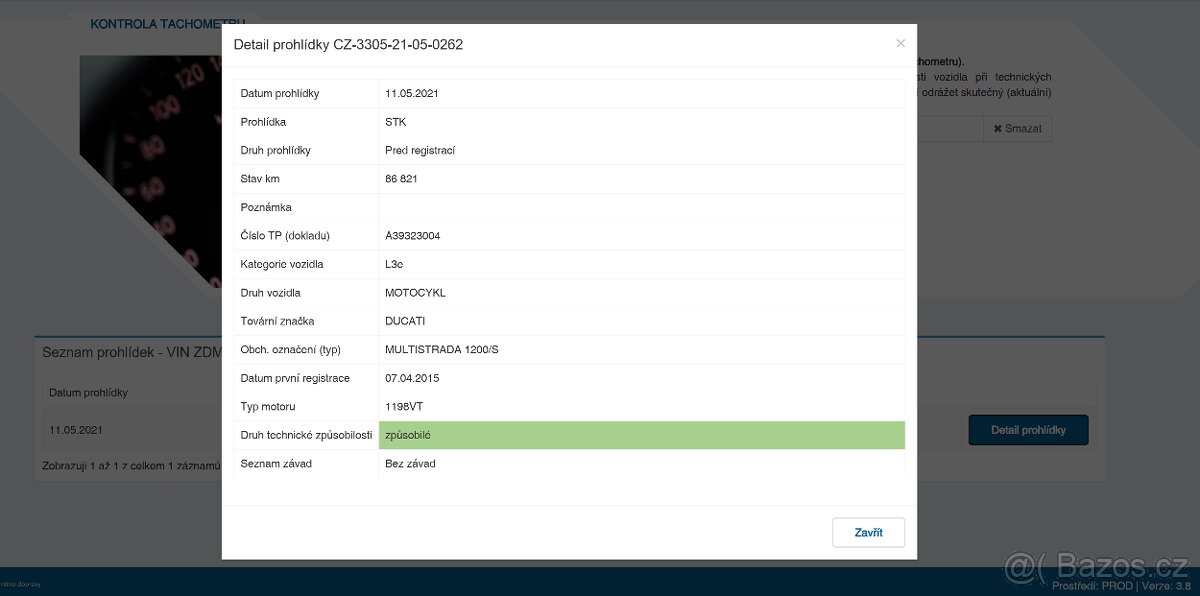Click the 'Seznam závad' label

click(x=276, y=464)
